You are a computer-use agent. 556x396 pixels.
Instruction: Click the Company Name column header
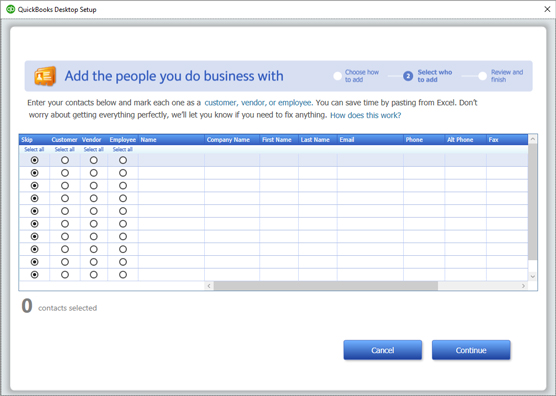pyautogui.click(x=232, y=140)
